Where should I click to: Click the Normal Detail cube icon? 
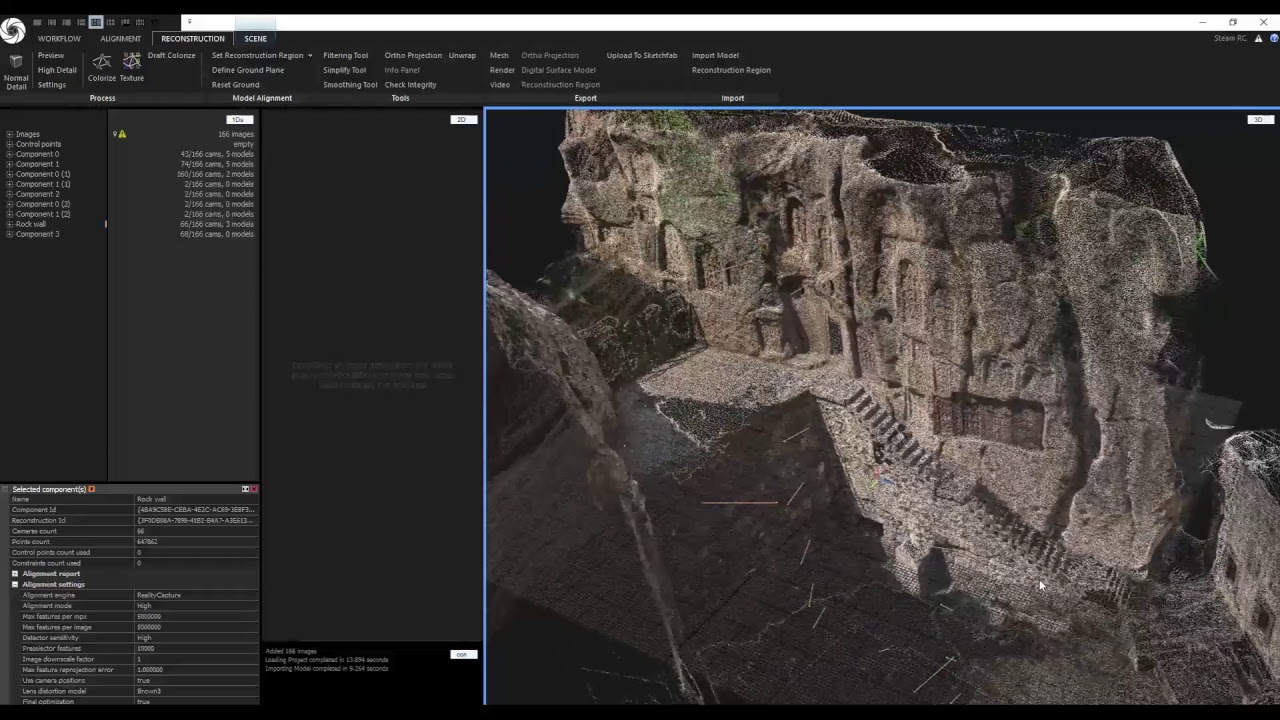point(16,62)
